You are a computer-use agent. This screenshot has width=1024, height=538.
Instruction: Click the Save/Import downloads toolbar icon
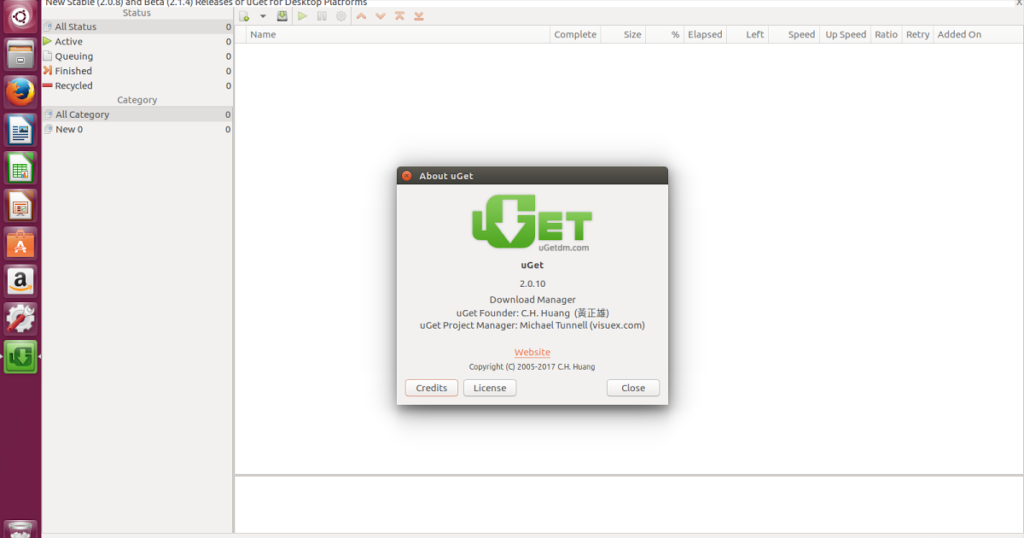coord(282,16)
